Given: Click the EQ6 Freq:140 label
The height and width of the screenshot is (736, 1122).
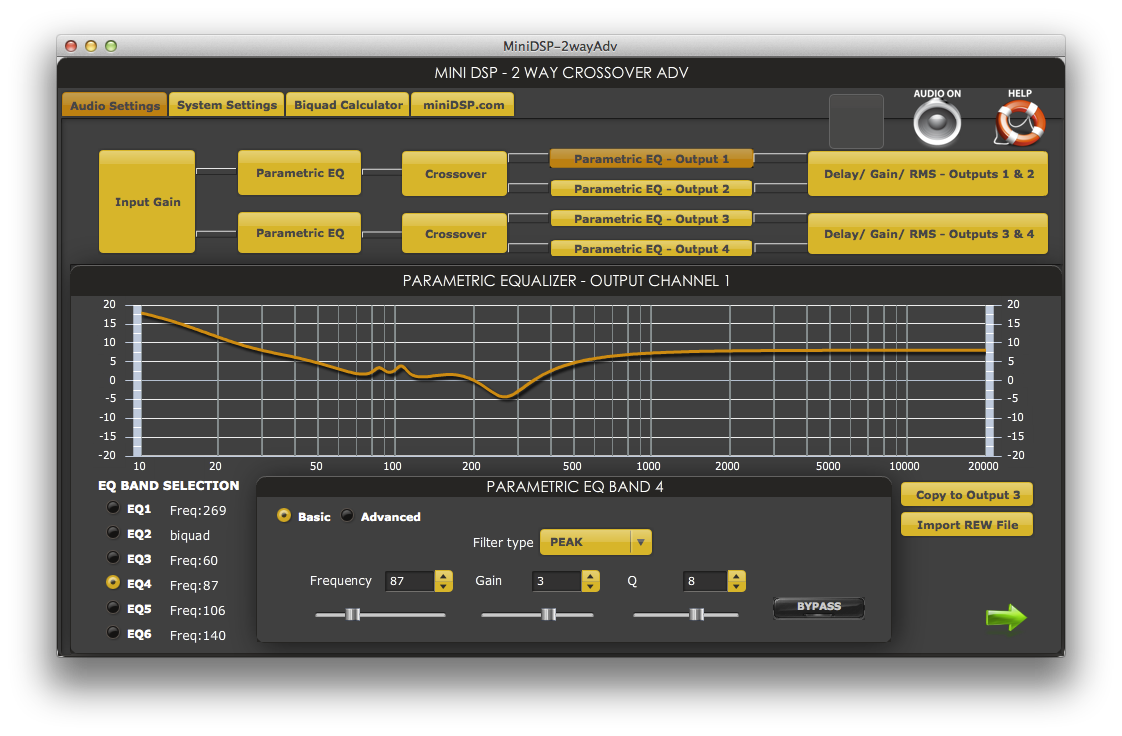Looking at the screenshot, I should [x=197, y=636].
